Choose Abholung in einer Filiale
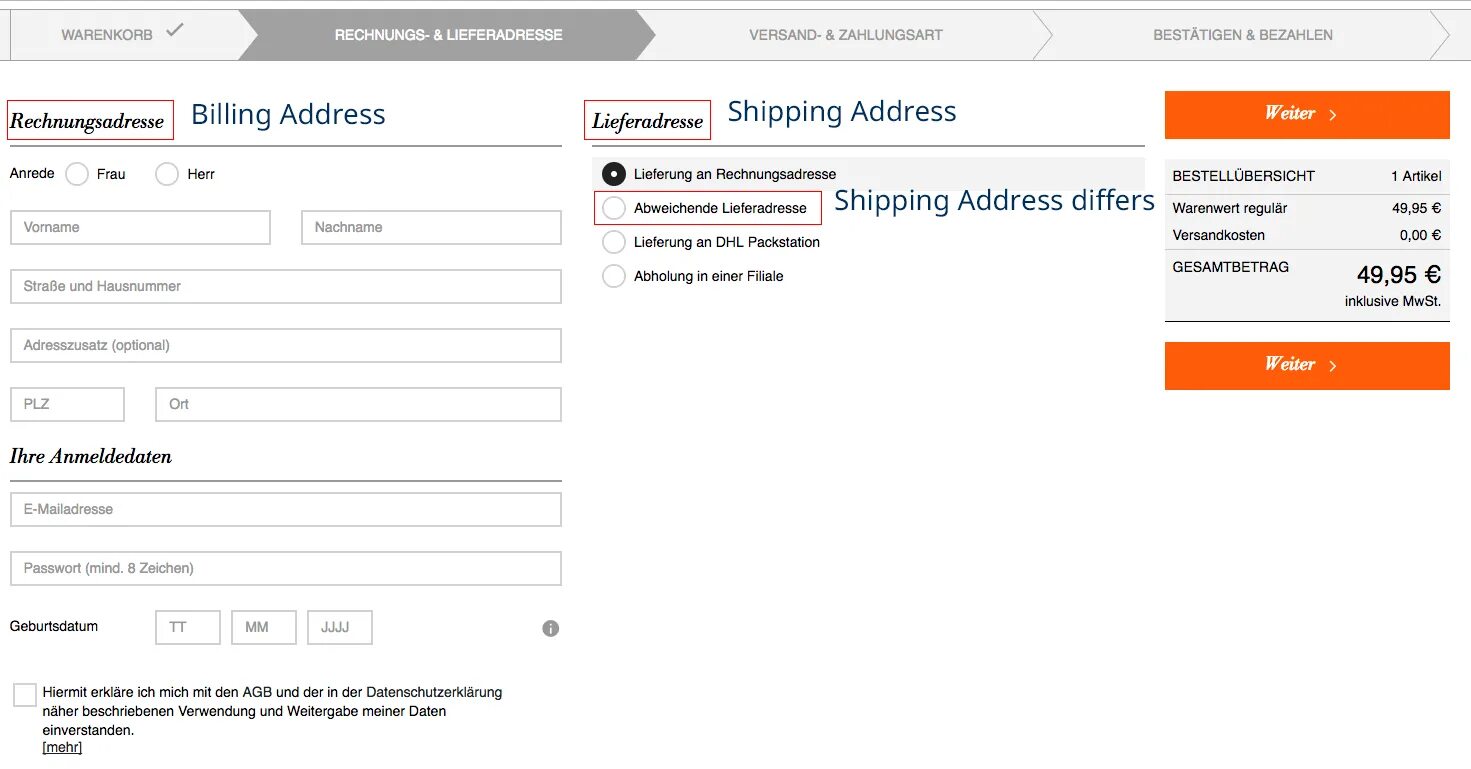This screenshot has width=1471, height=769. pos(614,276)
